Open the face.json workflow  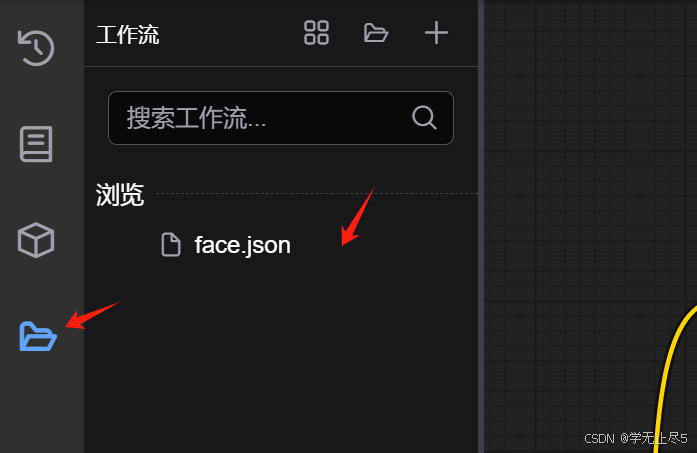click(x=243, y=245)
